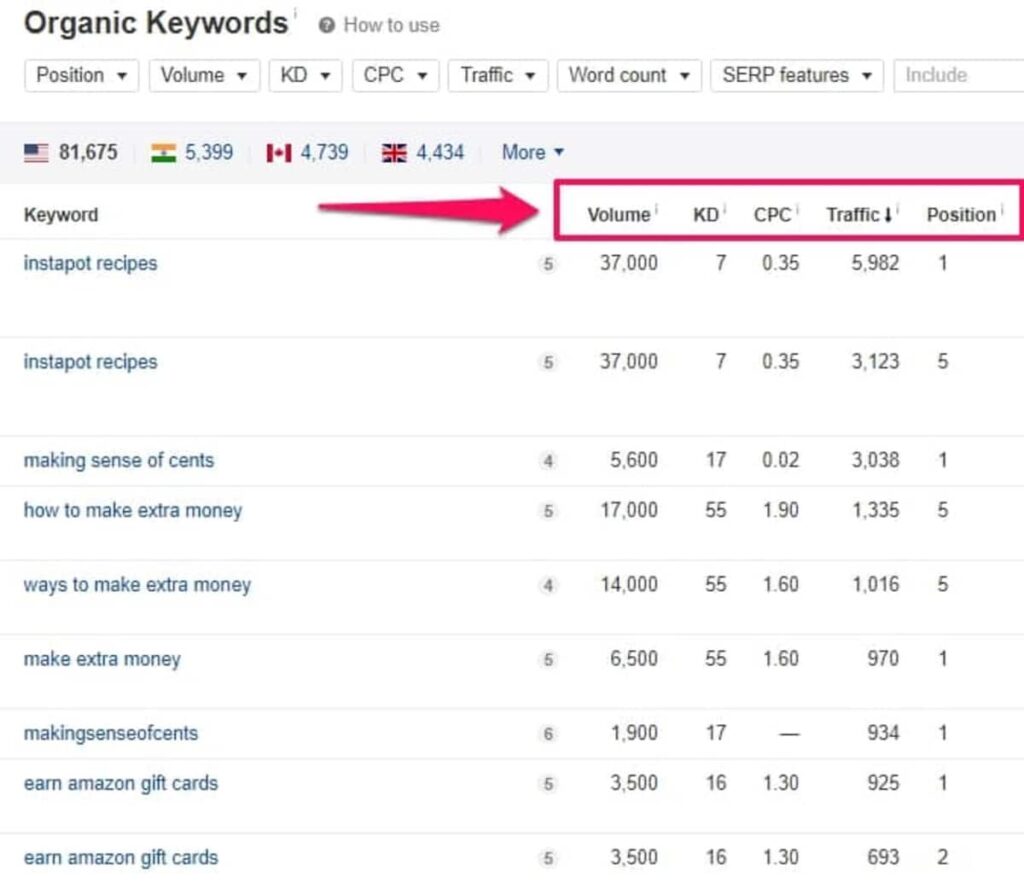This screenshot has height=893, width=1024.
Task: Click the Organic Keywords page heading
Action: (x=155, y=23)
